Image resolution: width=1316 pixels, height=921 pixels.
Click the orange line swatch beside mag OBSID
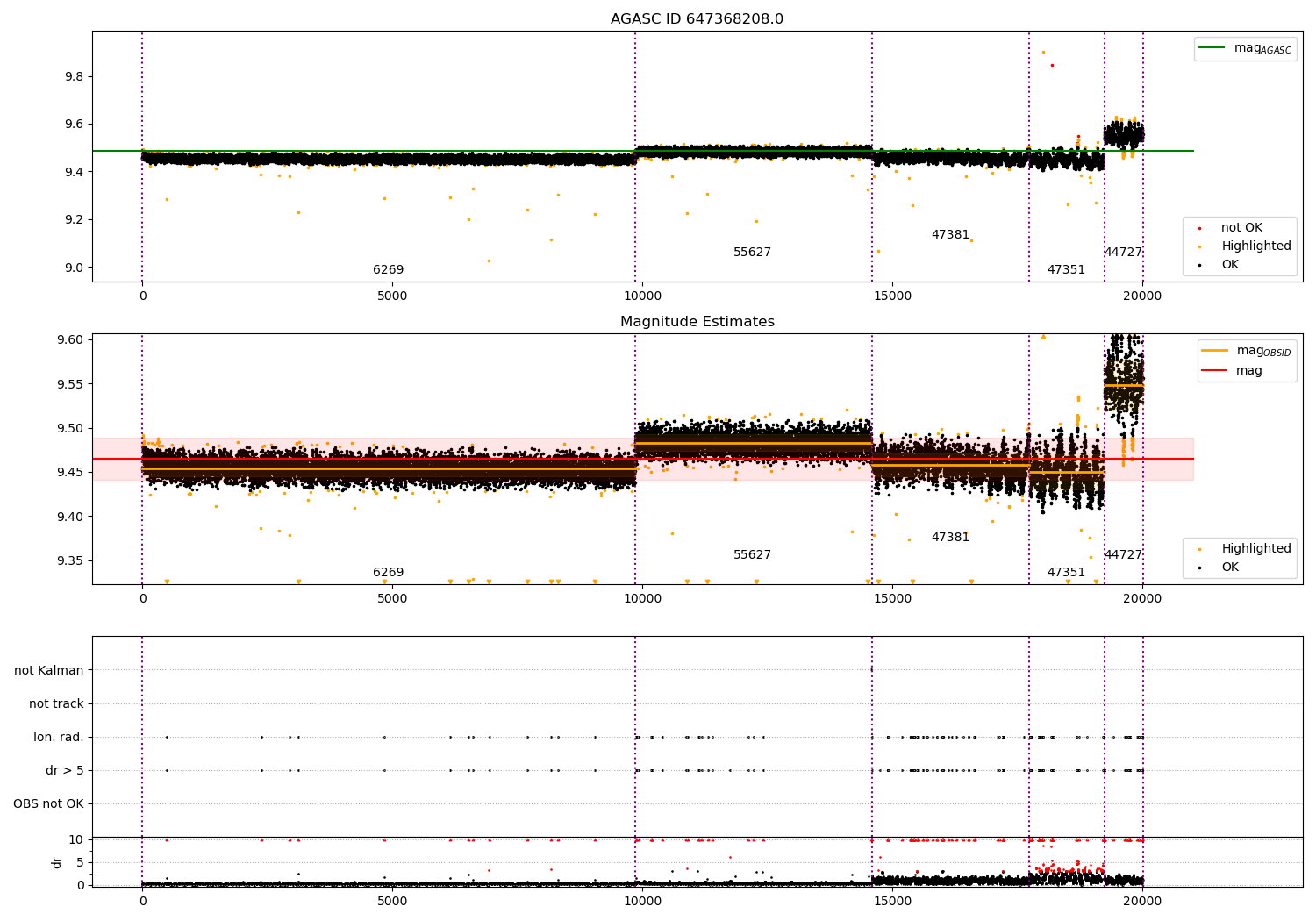tap(1215, 351)
